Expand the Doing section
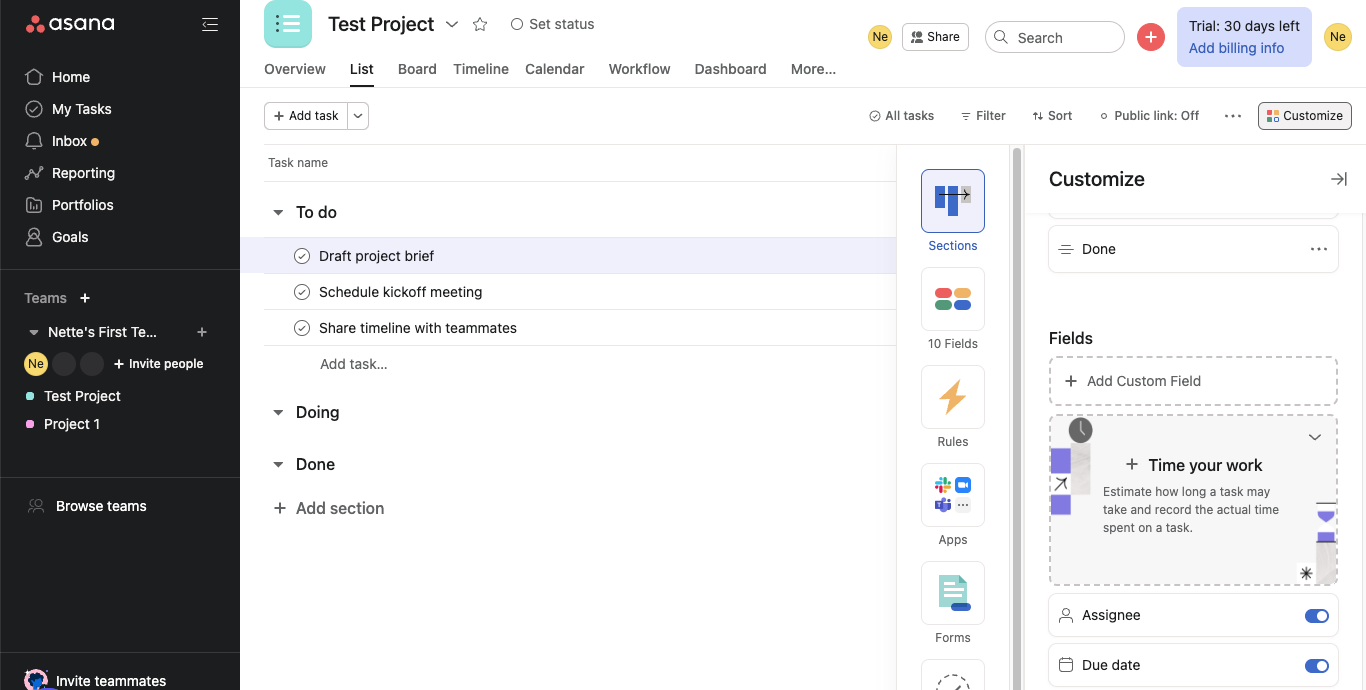This screenshot has height=690, width=1366. pyautogui.click(x=278, y=413)
